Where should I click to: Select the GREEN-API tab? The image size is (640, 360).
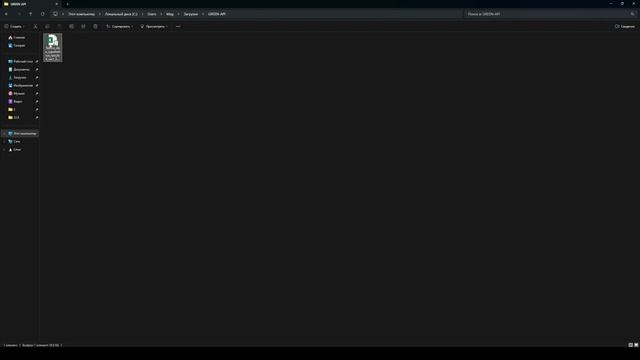[31, 4]
